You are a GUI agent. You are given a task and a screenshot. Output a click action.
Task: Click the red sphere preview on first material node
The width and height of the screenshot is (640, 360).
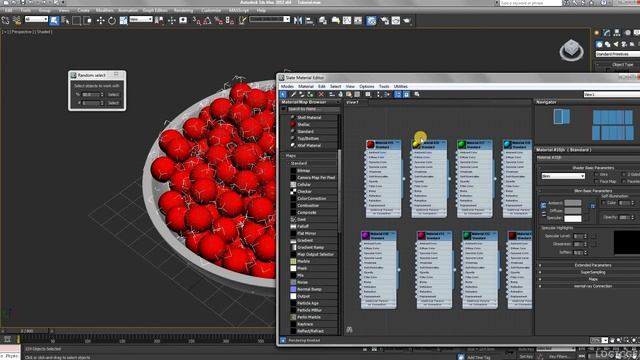pyautogui.click(x=371, y=144)
